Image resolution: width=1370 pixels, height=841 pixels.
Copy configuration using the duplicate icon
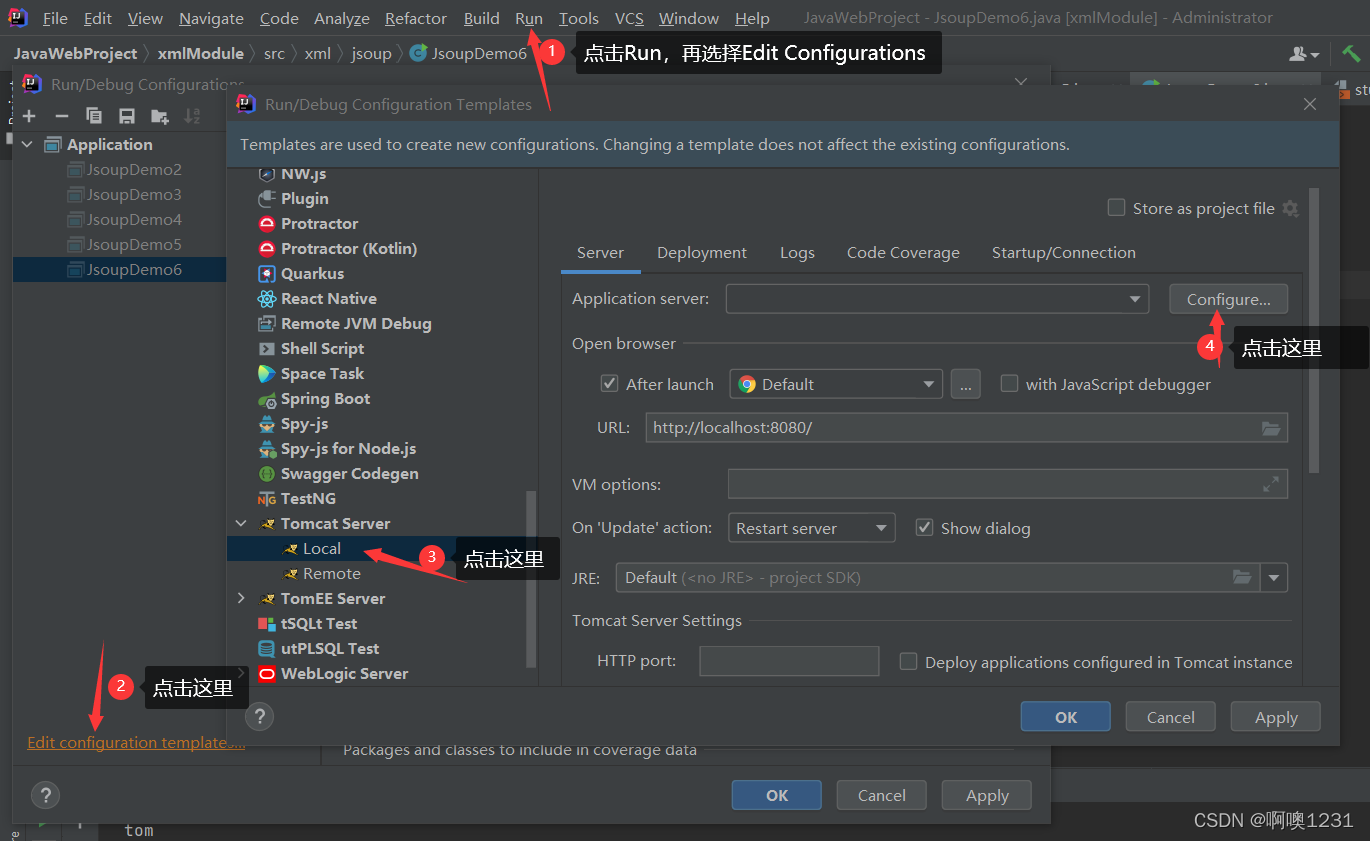click(94, 117)
